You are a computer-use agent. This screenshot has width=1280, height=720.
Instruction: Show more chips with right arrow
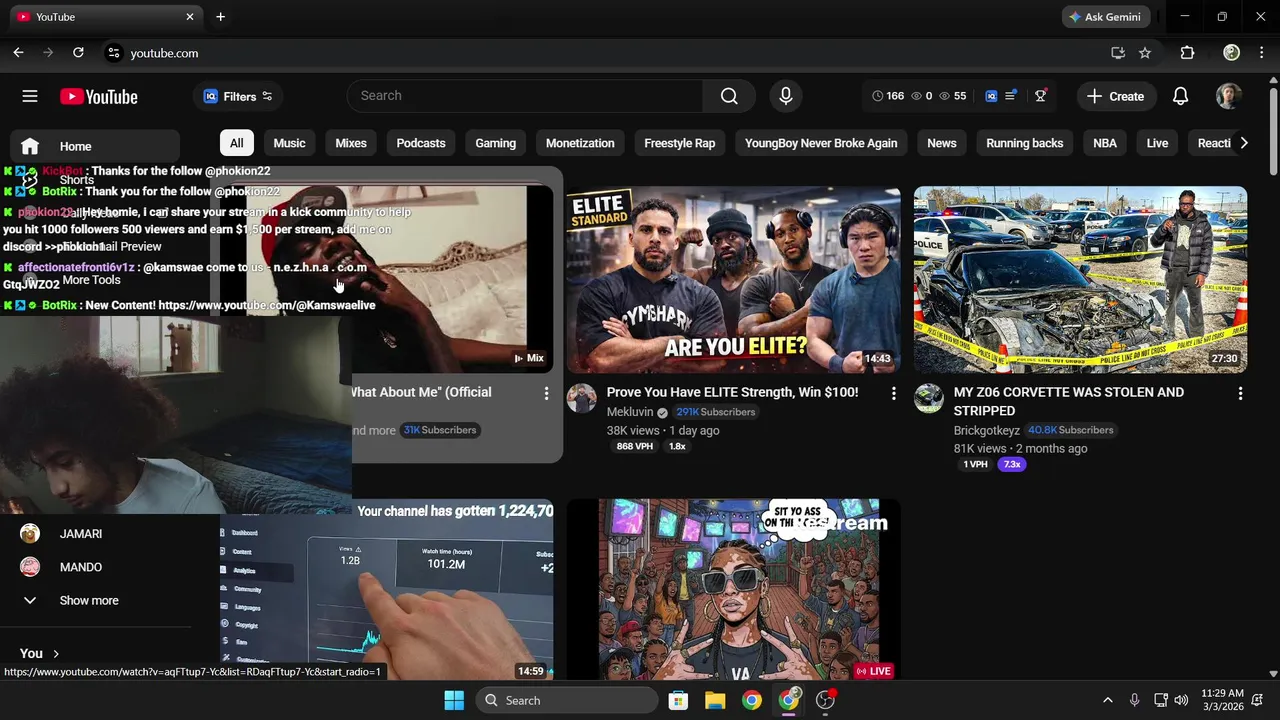coord(1243,143)
